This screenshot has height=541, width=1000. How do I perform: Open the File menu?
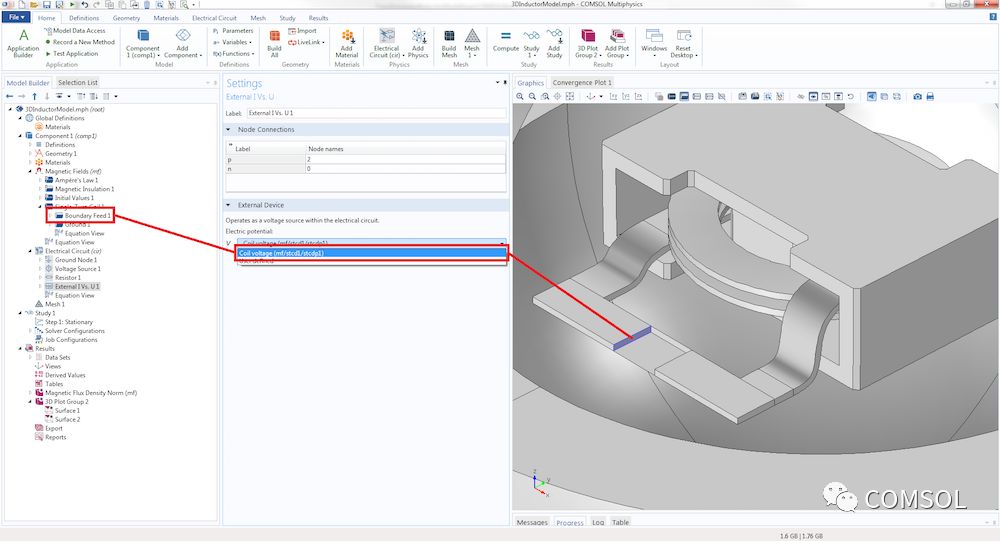click(x=16, y=18)
